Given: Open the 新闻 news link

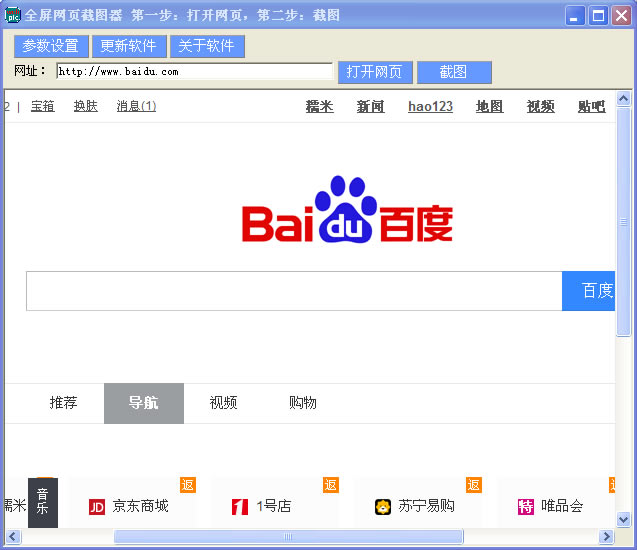Looking at the screenshot, I should pyautogui.click(x=370, y=106).
